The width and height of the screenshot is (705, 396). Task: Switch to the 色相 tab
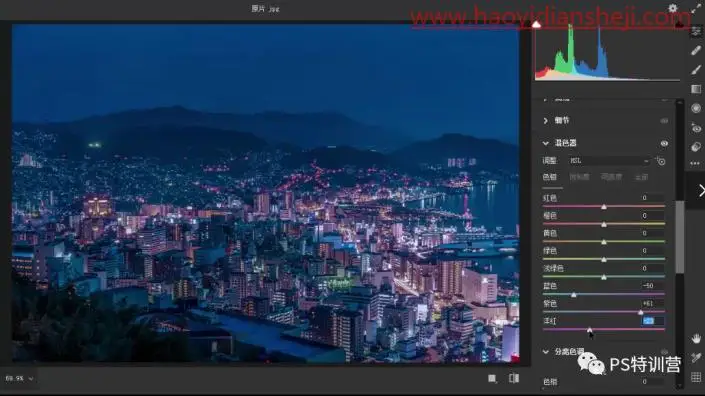(x=549, y=177)
